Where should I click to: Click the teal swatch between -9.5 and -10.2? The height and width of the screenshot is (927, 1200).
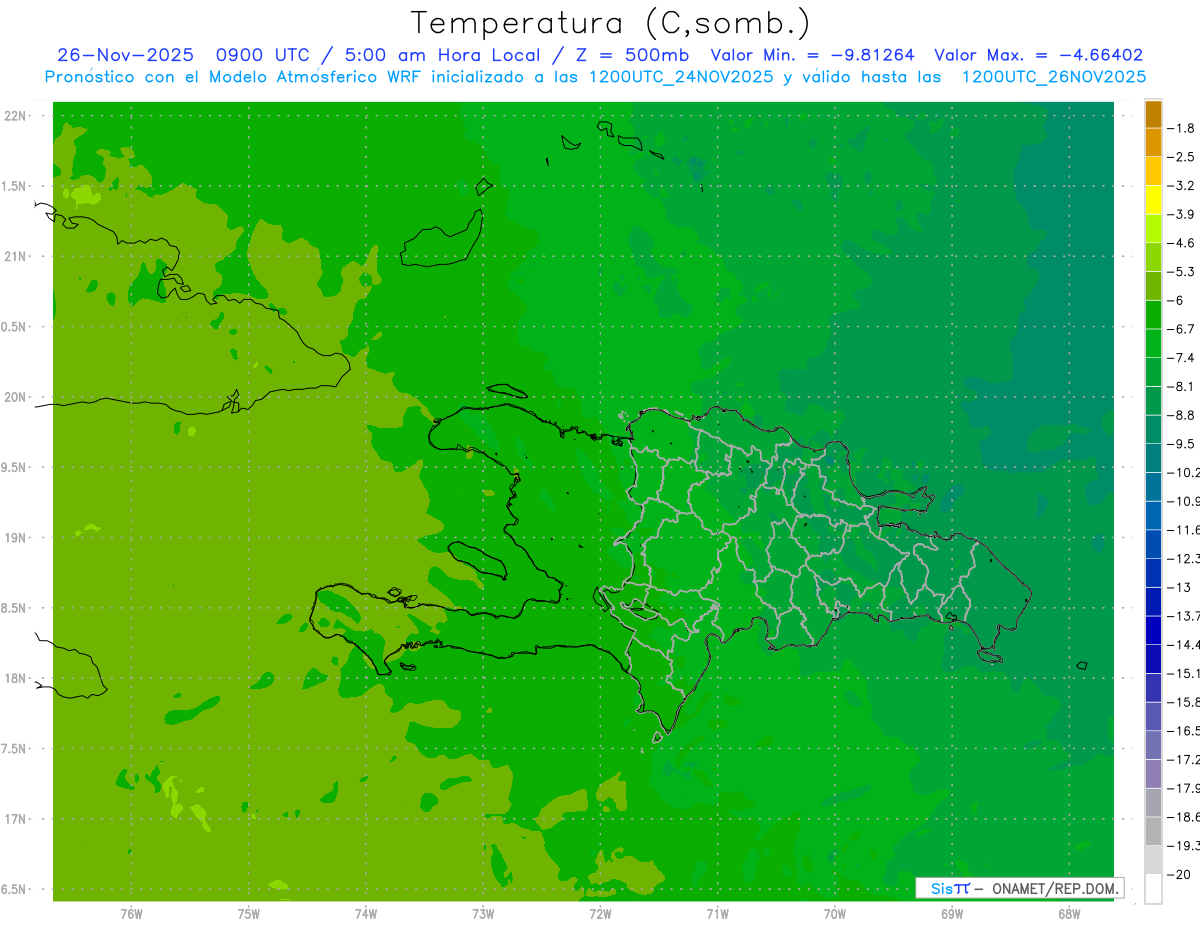pos(1153,458)
